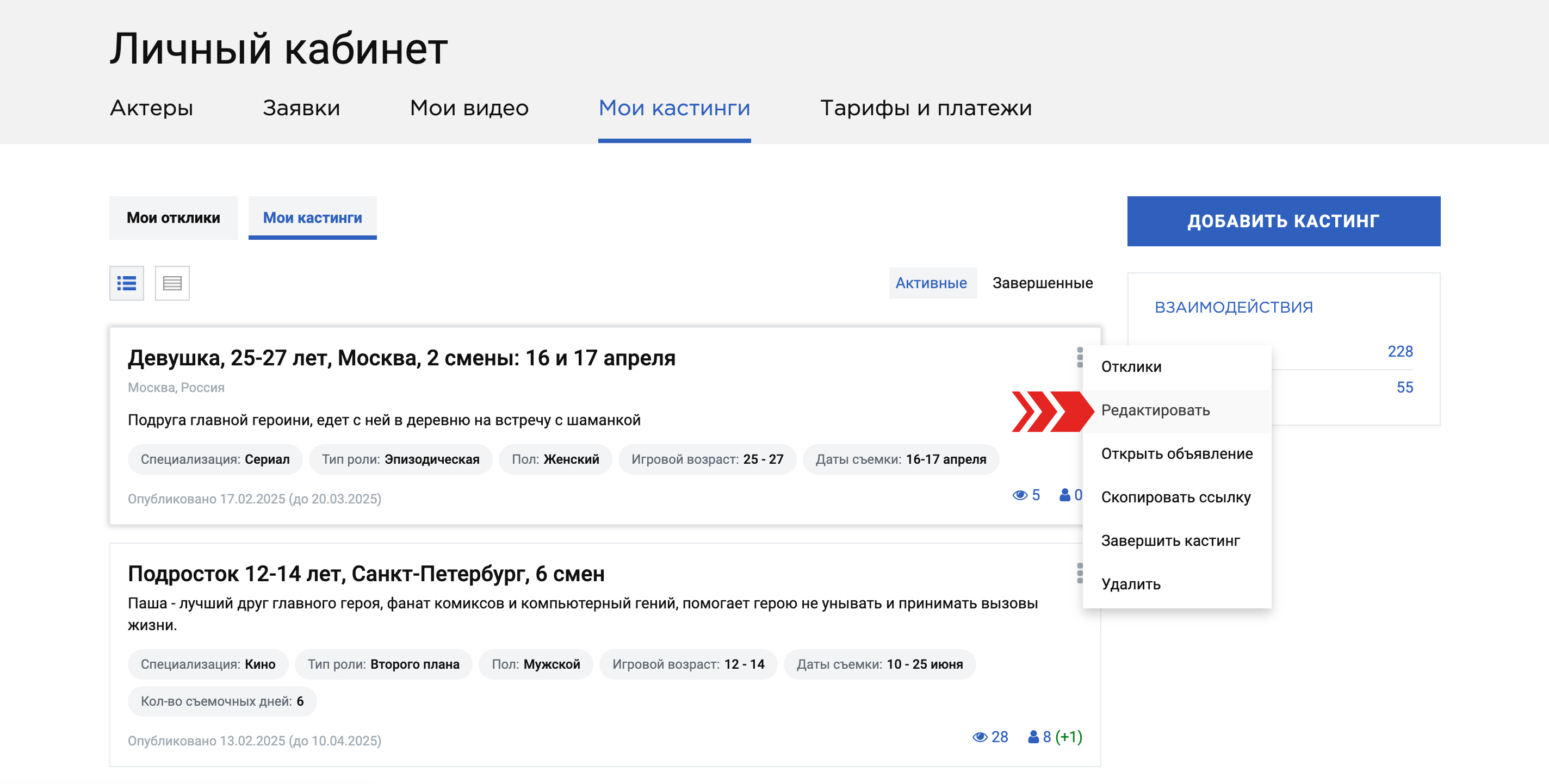
Task: Click the ВЗАИМОДЕЙСТВИЯ heading
Action: (x=1234, y=307)
